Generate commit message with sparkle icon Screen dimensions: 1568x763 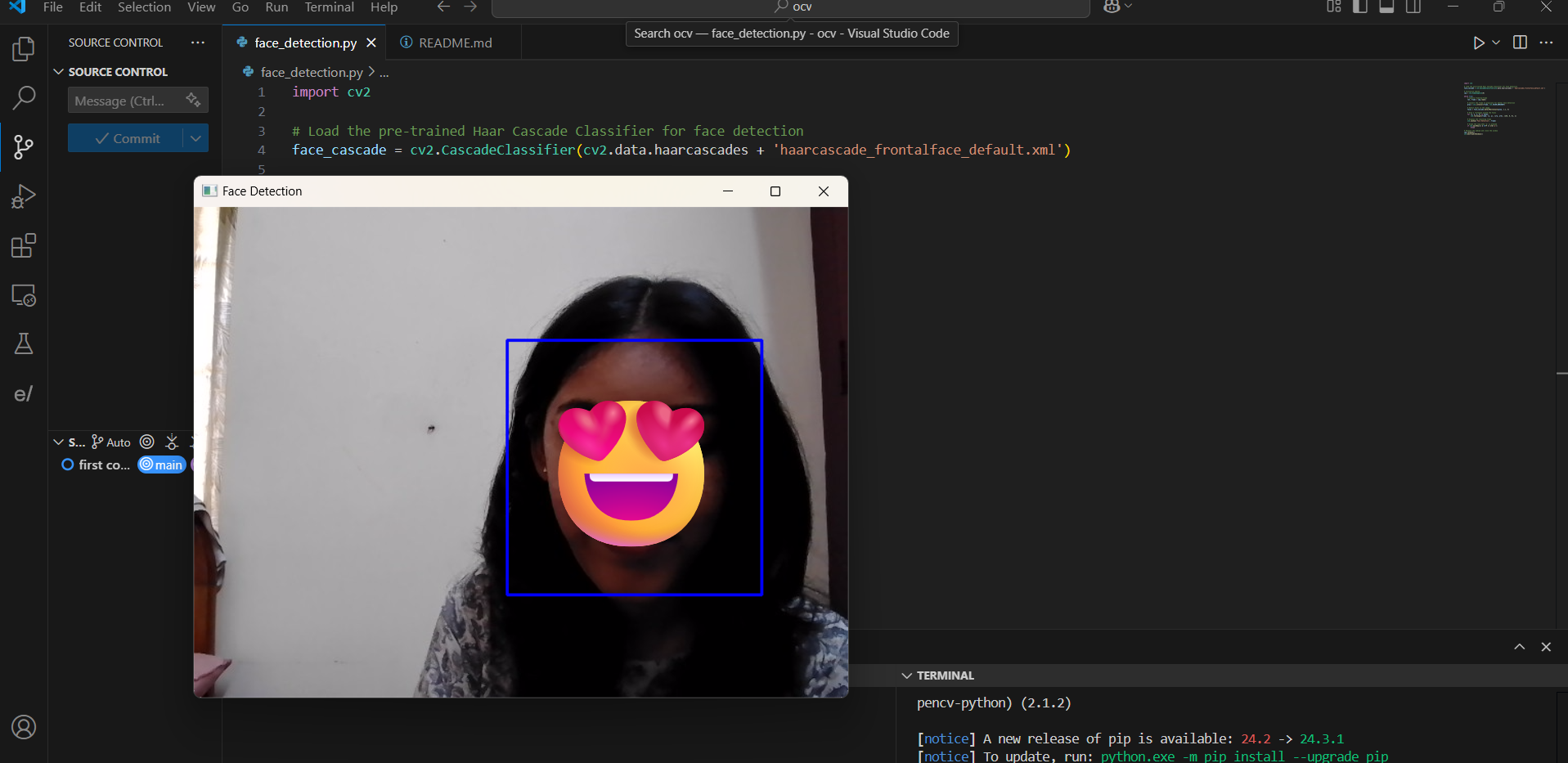[x=193, y=100]
